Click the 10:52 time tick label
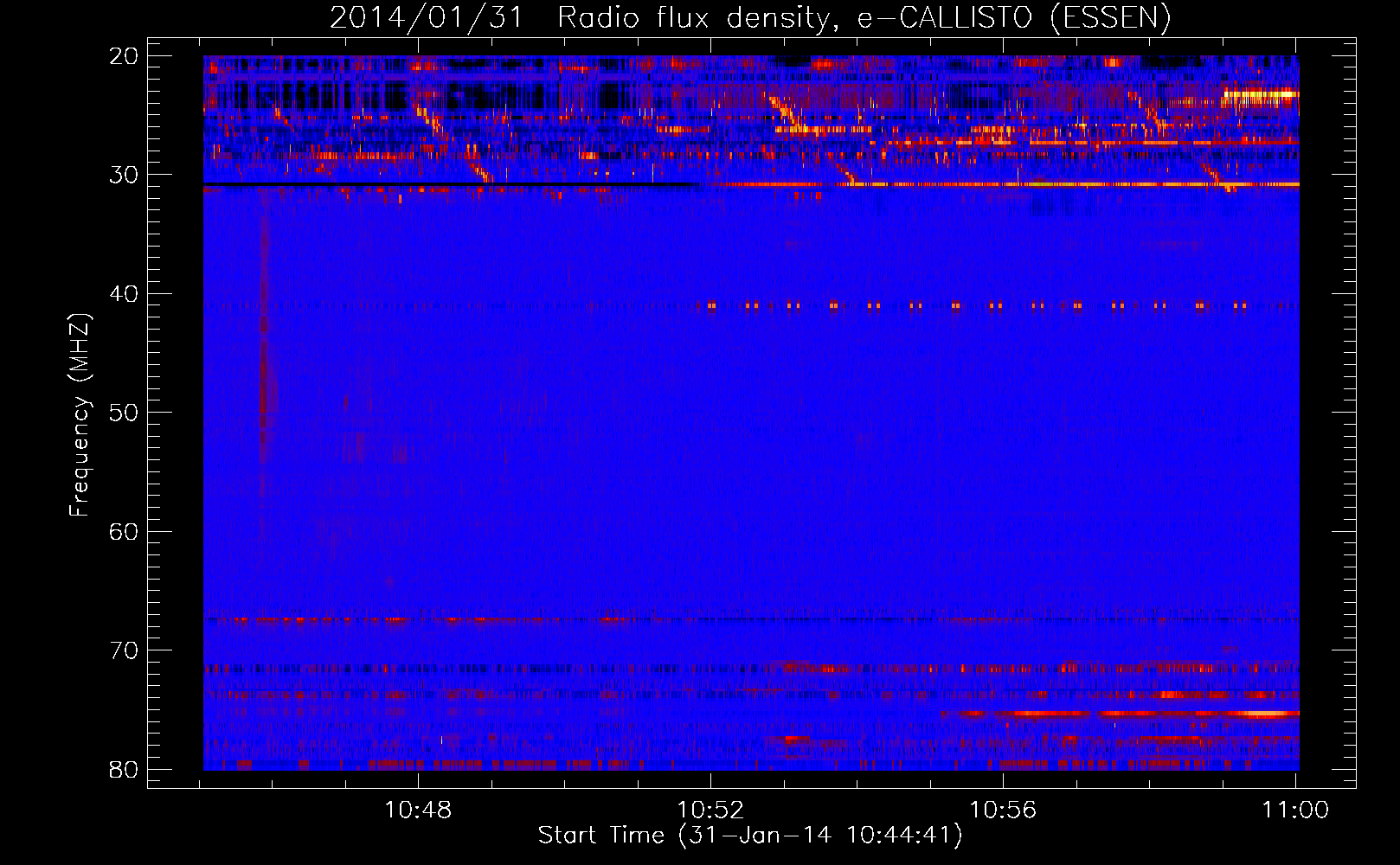The image size is (1400, 865). tap(710, 810)
